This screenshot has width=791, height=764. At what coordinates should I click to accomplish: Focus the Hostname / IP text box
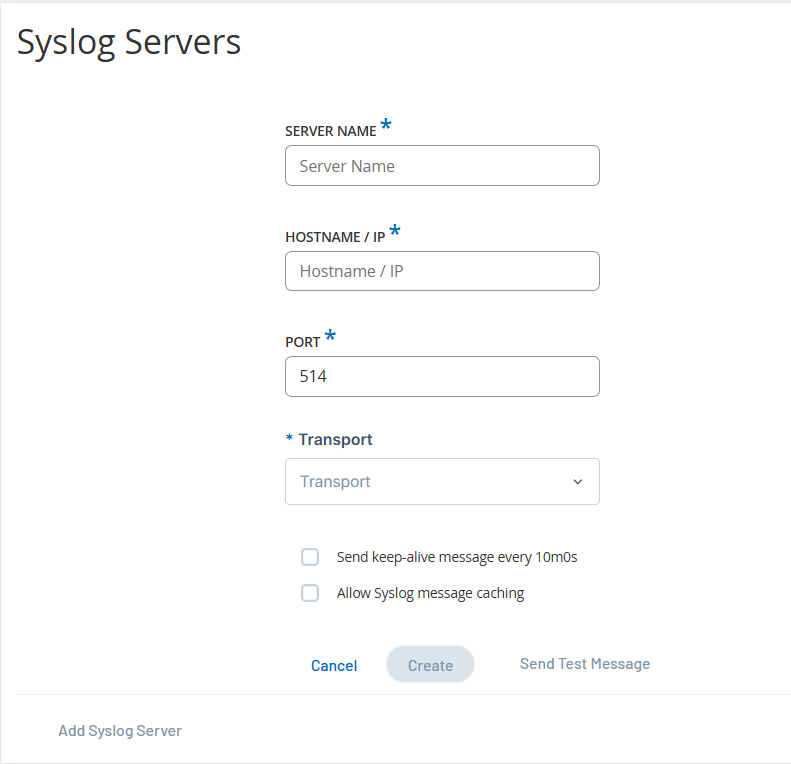coord(441,271)
